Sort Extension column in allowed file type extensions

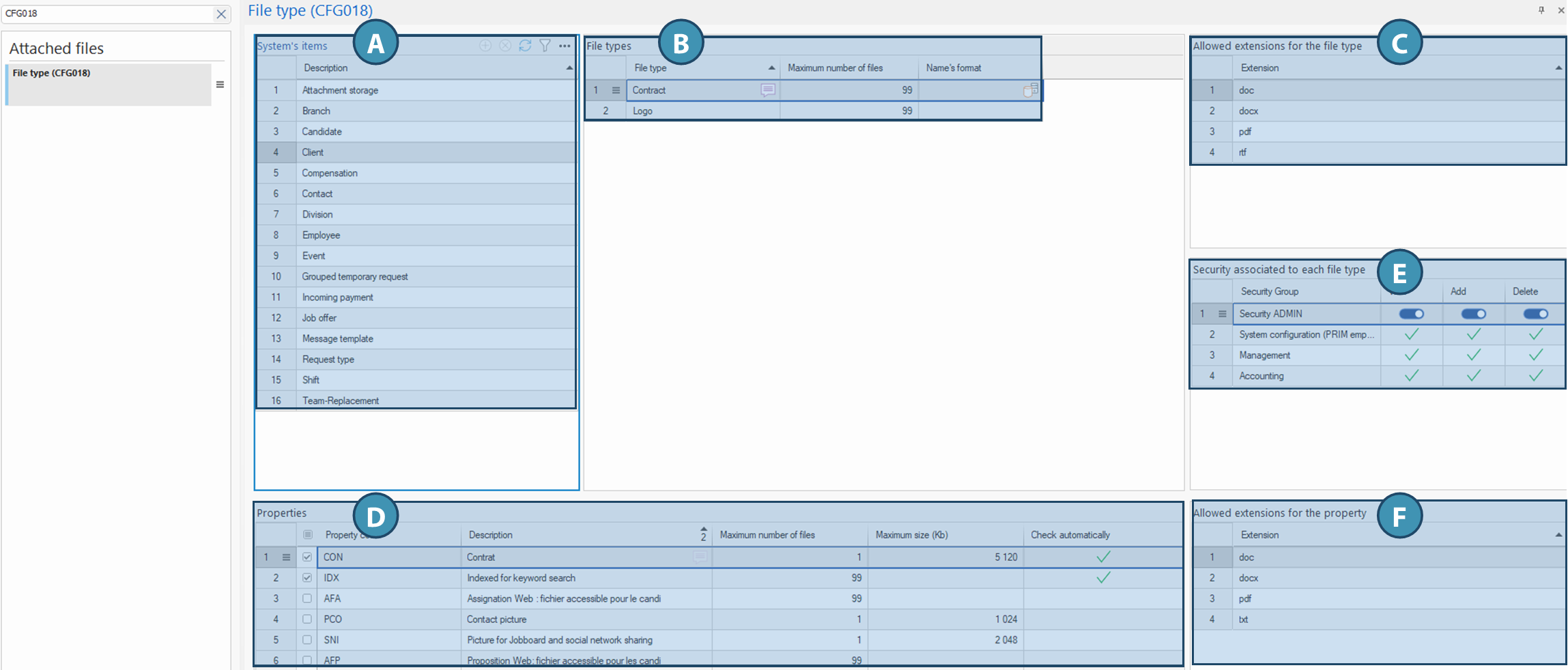coord(1558,68)
